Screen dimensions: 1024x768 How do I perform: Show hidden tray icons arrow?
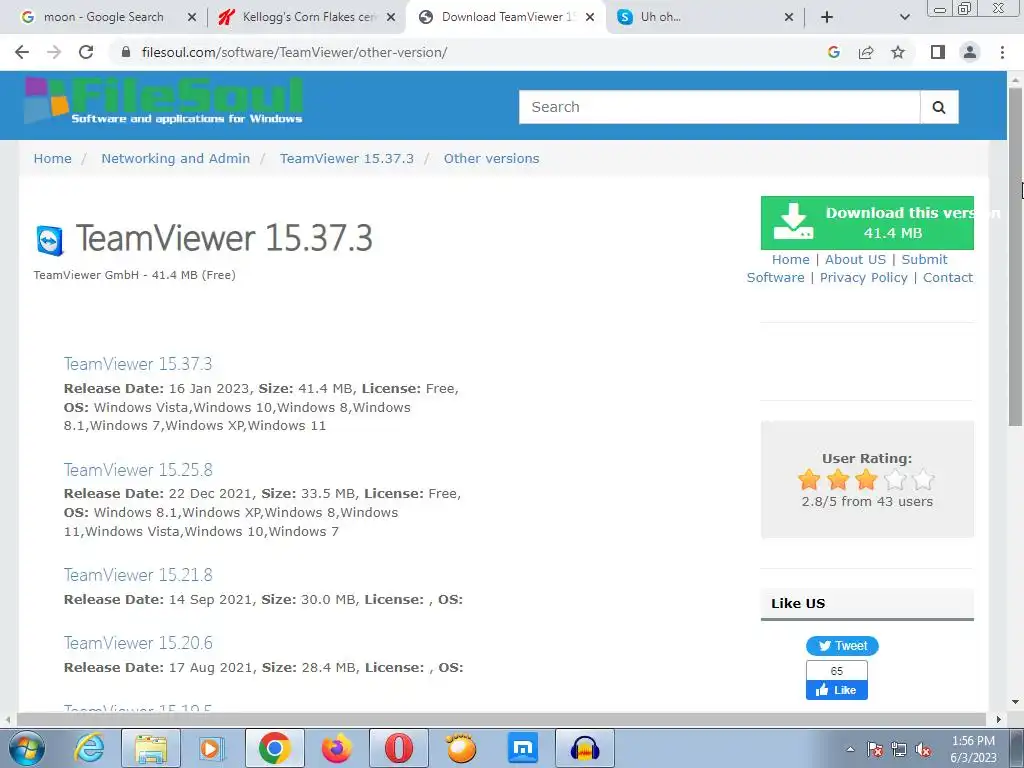(850, 749)
